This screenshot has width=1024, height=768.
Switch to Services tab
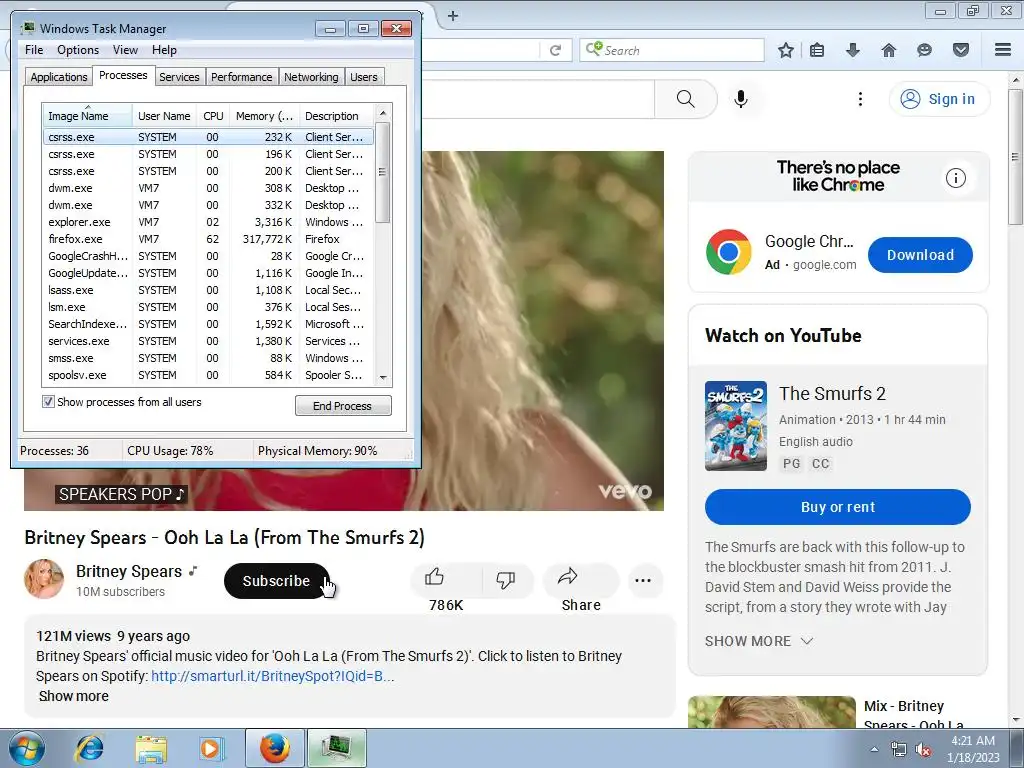pyautogui.click(x=179, y=77)
